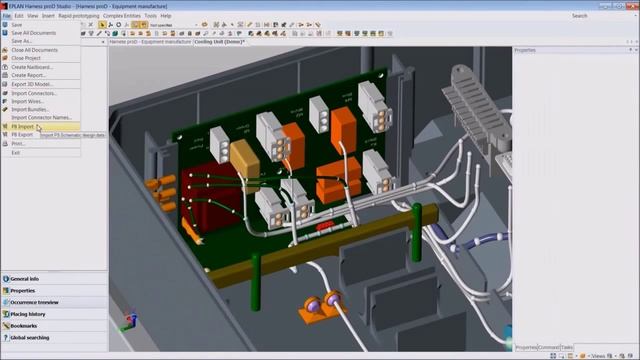Open the Bookmarks section
Image resolution: width=640 pixels, height=360 pixels.
pos(54,326)
